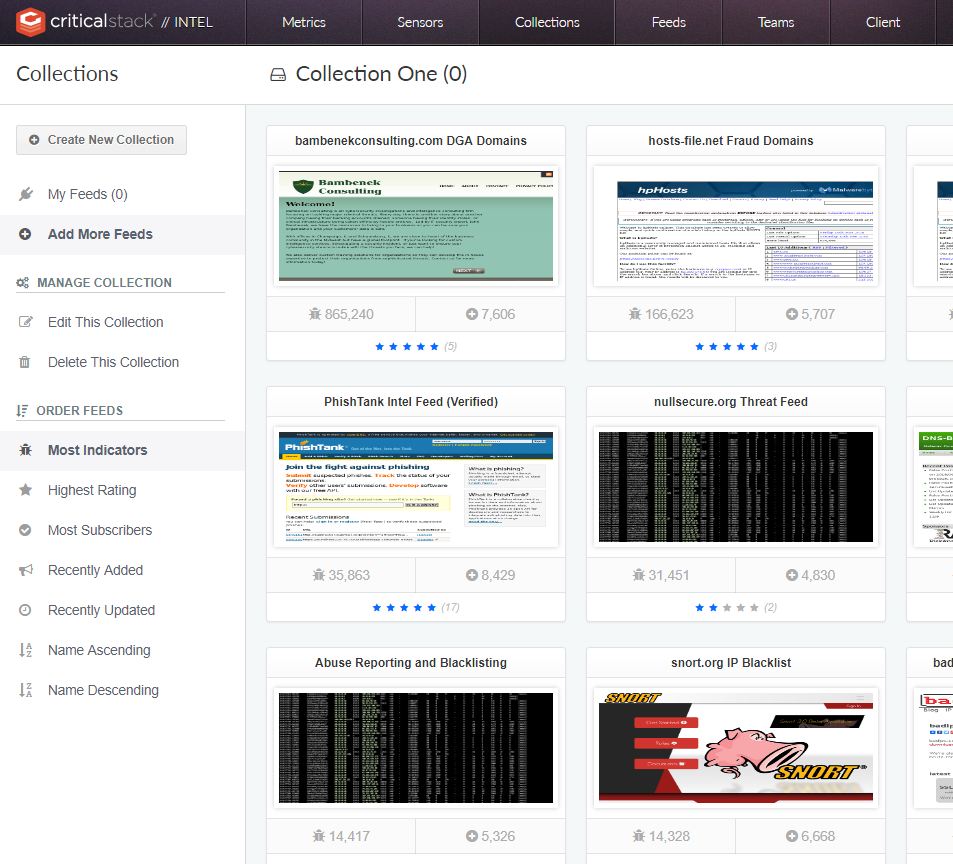Click 166,623 indicators on hosts-file.net card
Viewport: 953px width, 864px height.
click(x=661, y=314)
